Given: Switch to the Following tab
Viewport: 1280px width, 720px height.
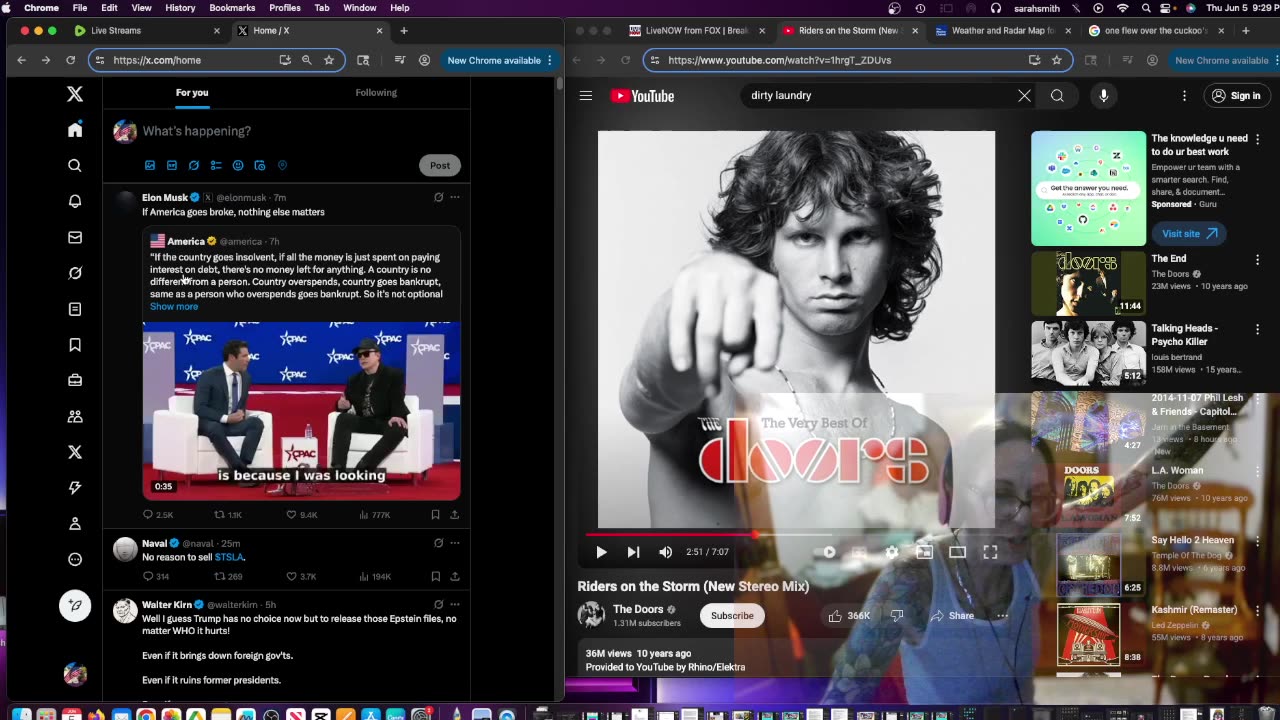Looking at the screenshot, I should (376, 92).
